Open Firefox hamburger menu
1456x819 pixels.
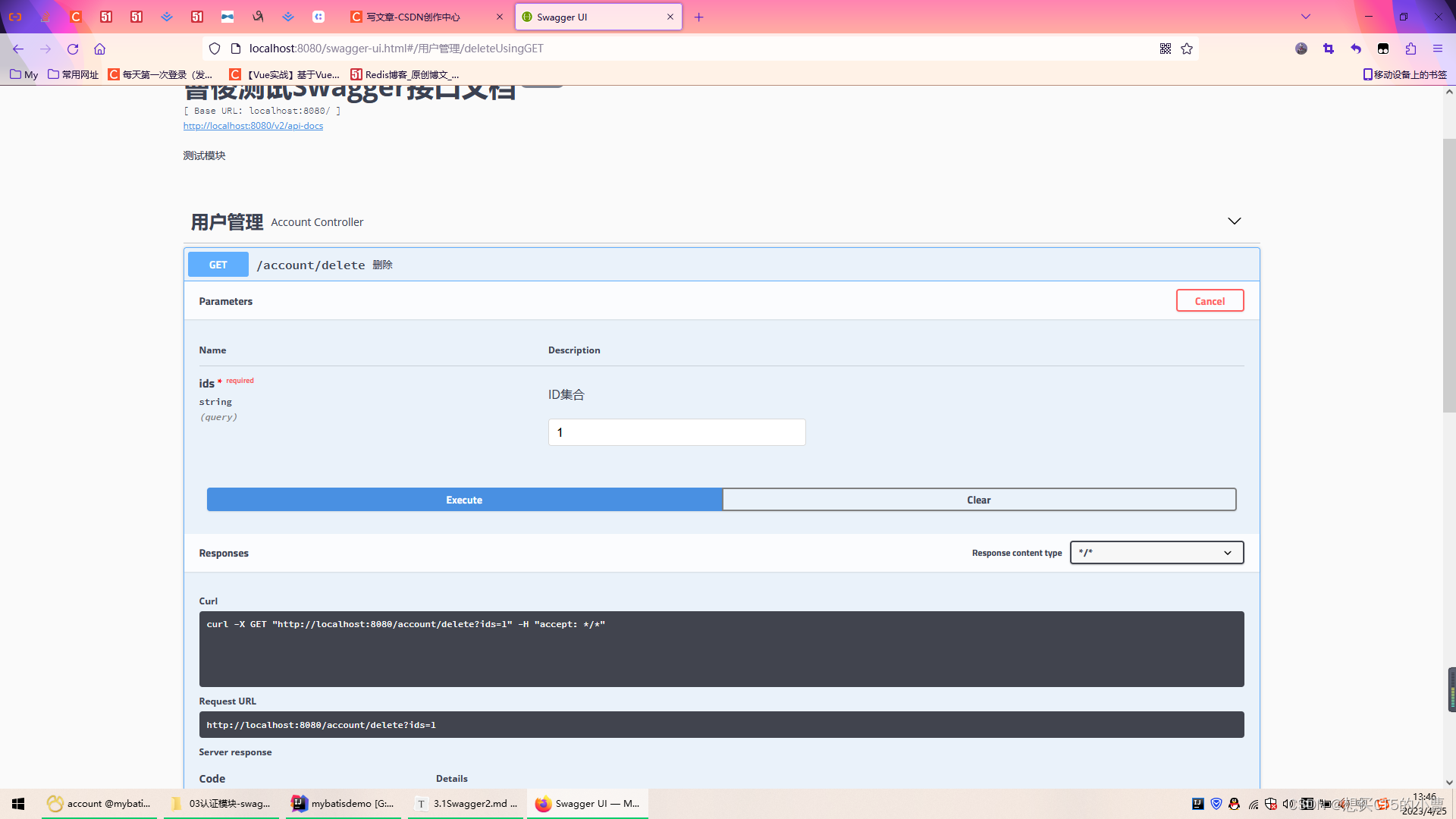[x=1438, y=49]
